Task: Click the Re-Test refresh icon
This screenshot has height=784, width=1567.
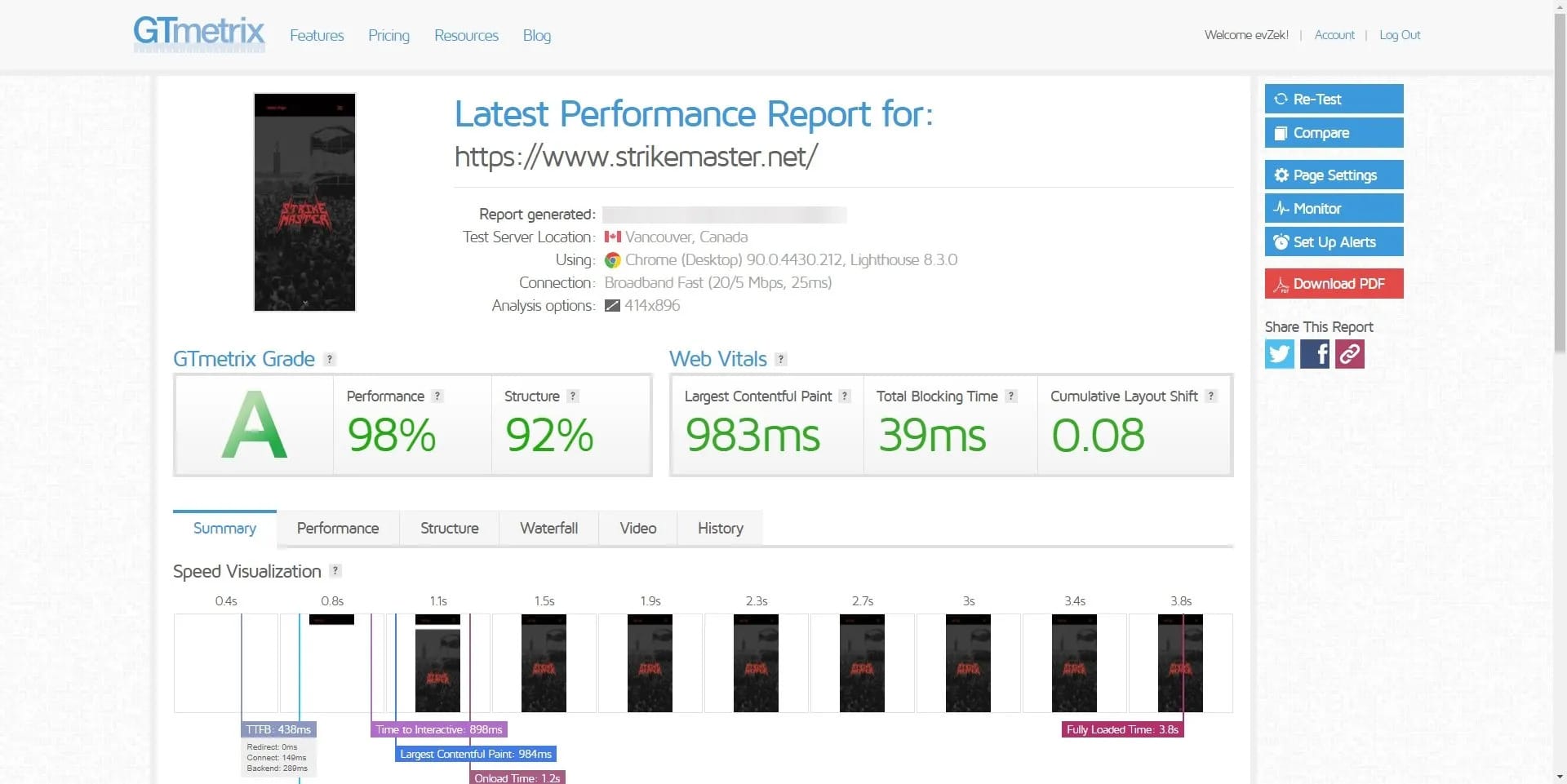Action: [x=1281, y=99]
